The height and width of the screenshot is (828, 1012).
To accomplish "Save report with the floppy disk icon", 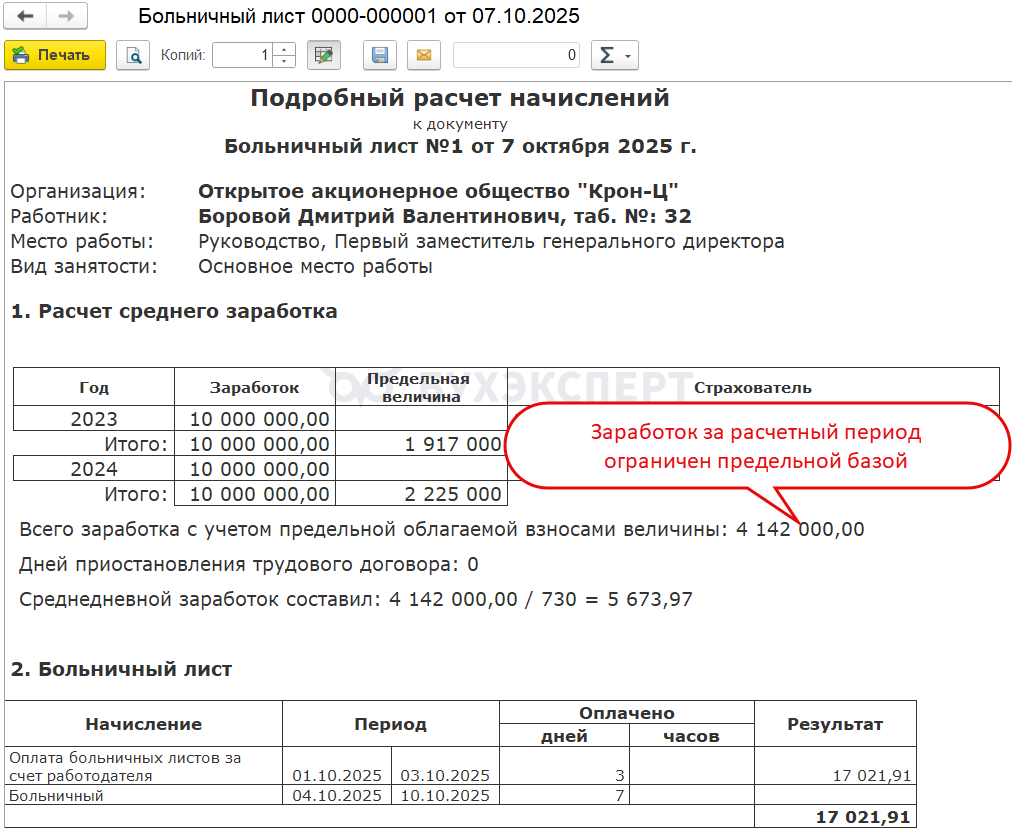I will click(x=380, y=56).
